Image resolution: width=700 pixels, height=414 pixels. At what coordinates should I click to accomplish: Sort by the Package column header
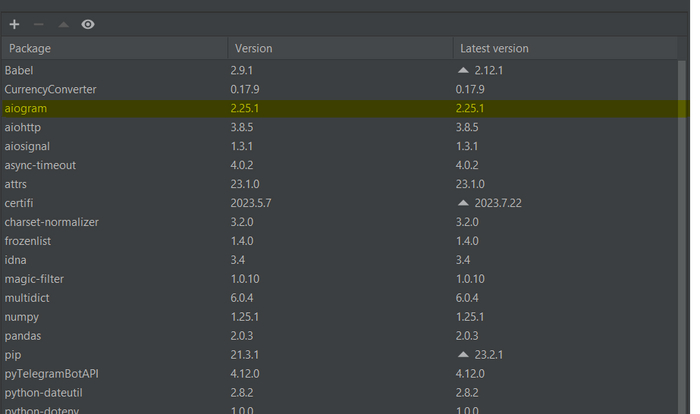pyautogui.click(x=28, y=48)
